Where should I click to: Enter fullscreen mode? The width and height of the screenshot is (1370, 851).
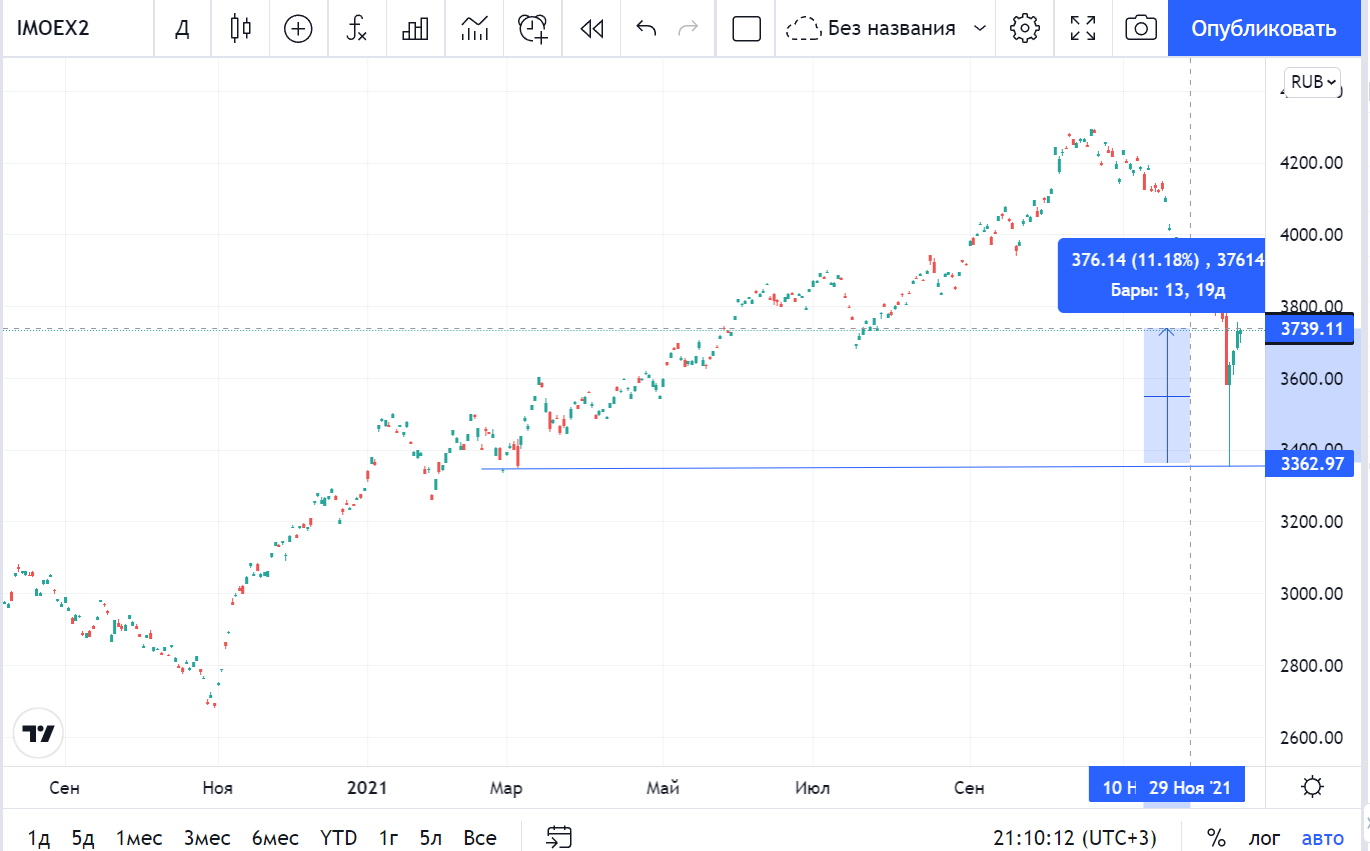click(x=1083, y=28)
